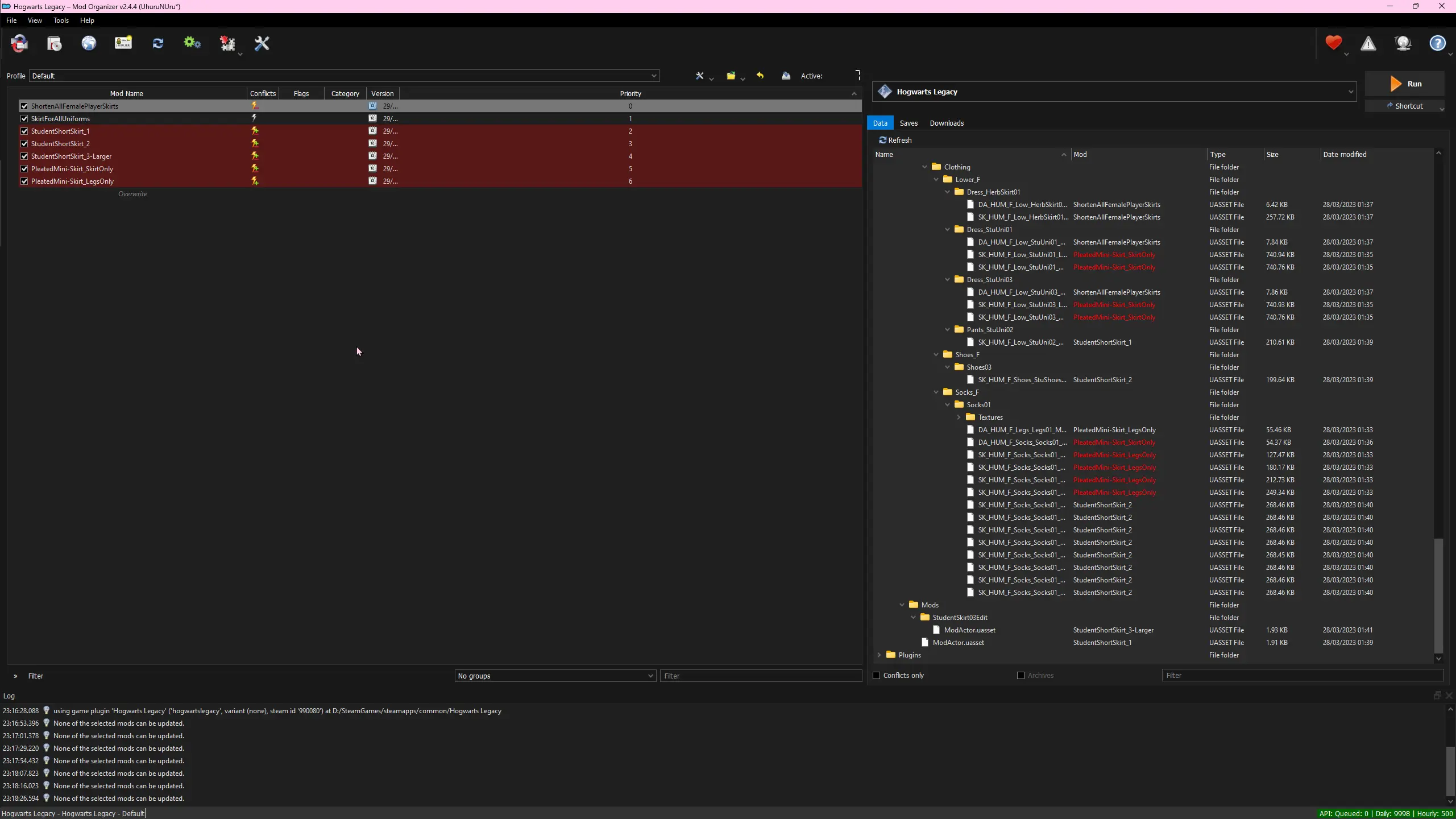Image resolution: width=1456 pixels, height=819 pixels.
Task: Click the open folder icon near Profile
Action: 731,76
